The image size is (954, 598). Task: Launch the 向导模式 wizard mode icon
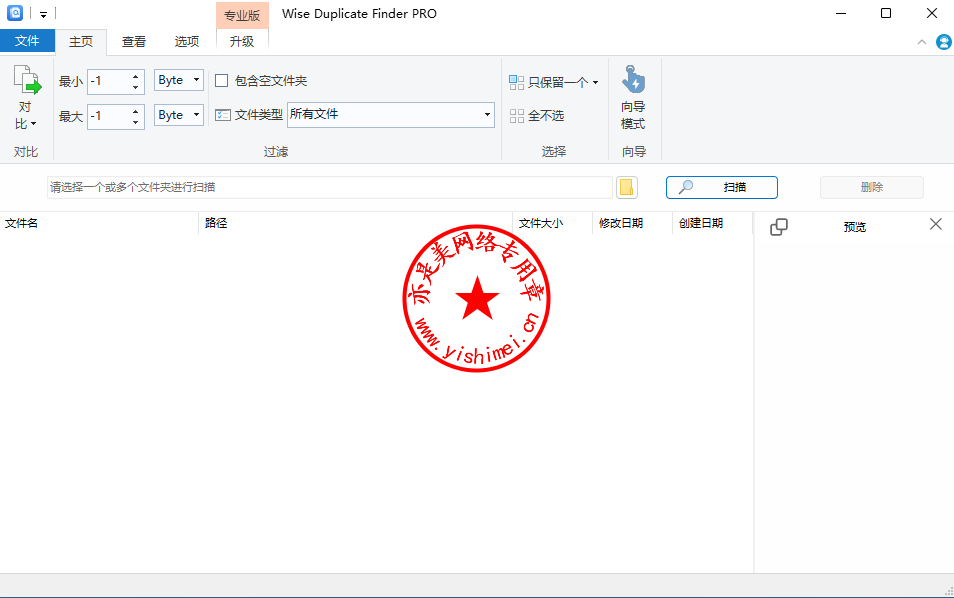click(x=633, y=80)
